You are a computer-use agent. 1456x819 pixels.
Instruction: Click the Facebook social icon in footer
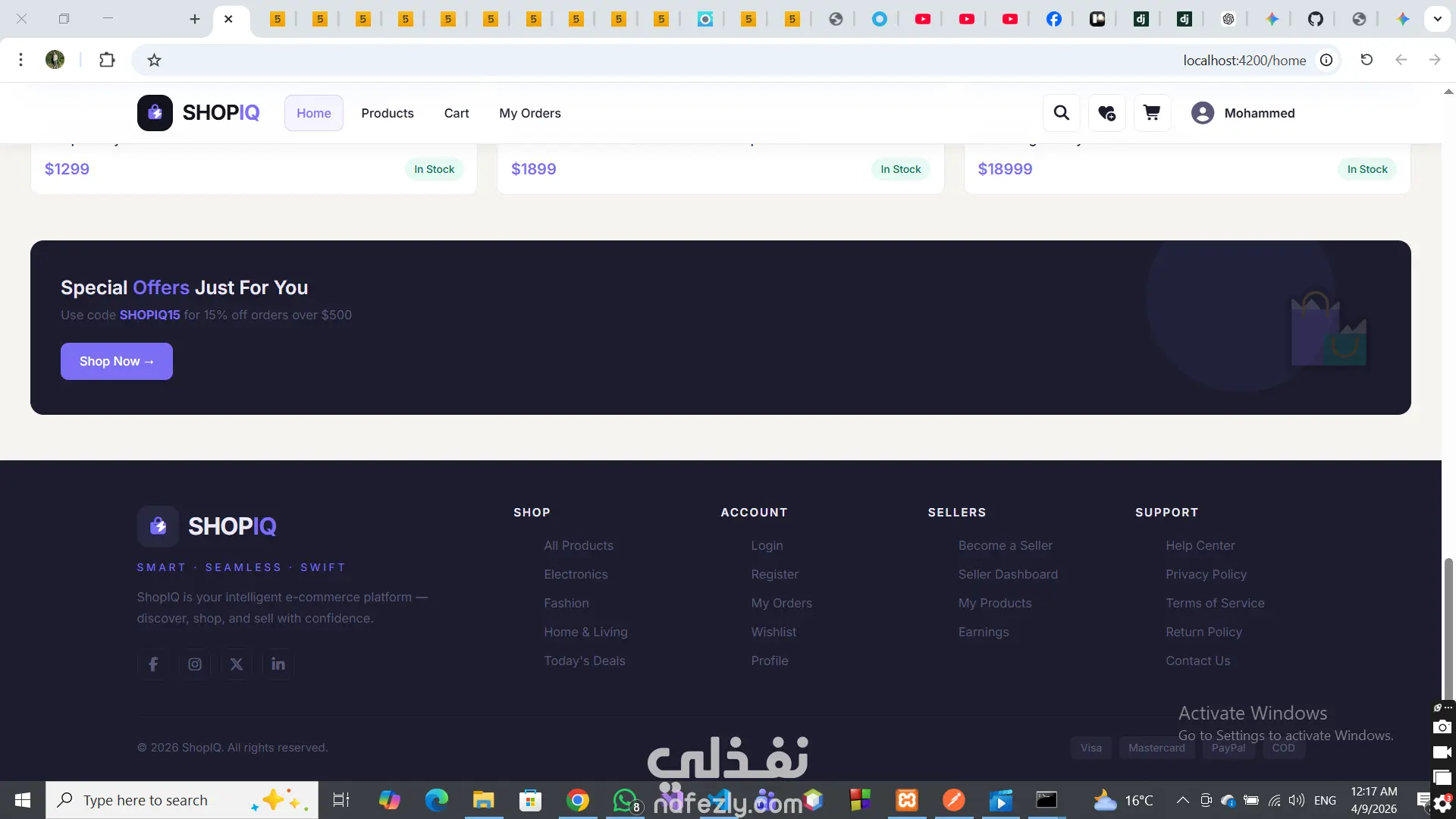pyautogui.click(x=153, y=664)
